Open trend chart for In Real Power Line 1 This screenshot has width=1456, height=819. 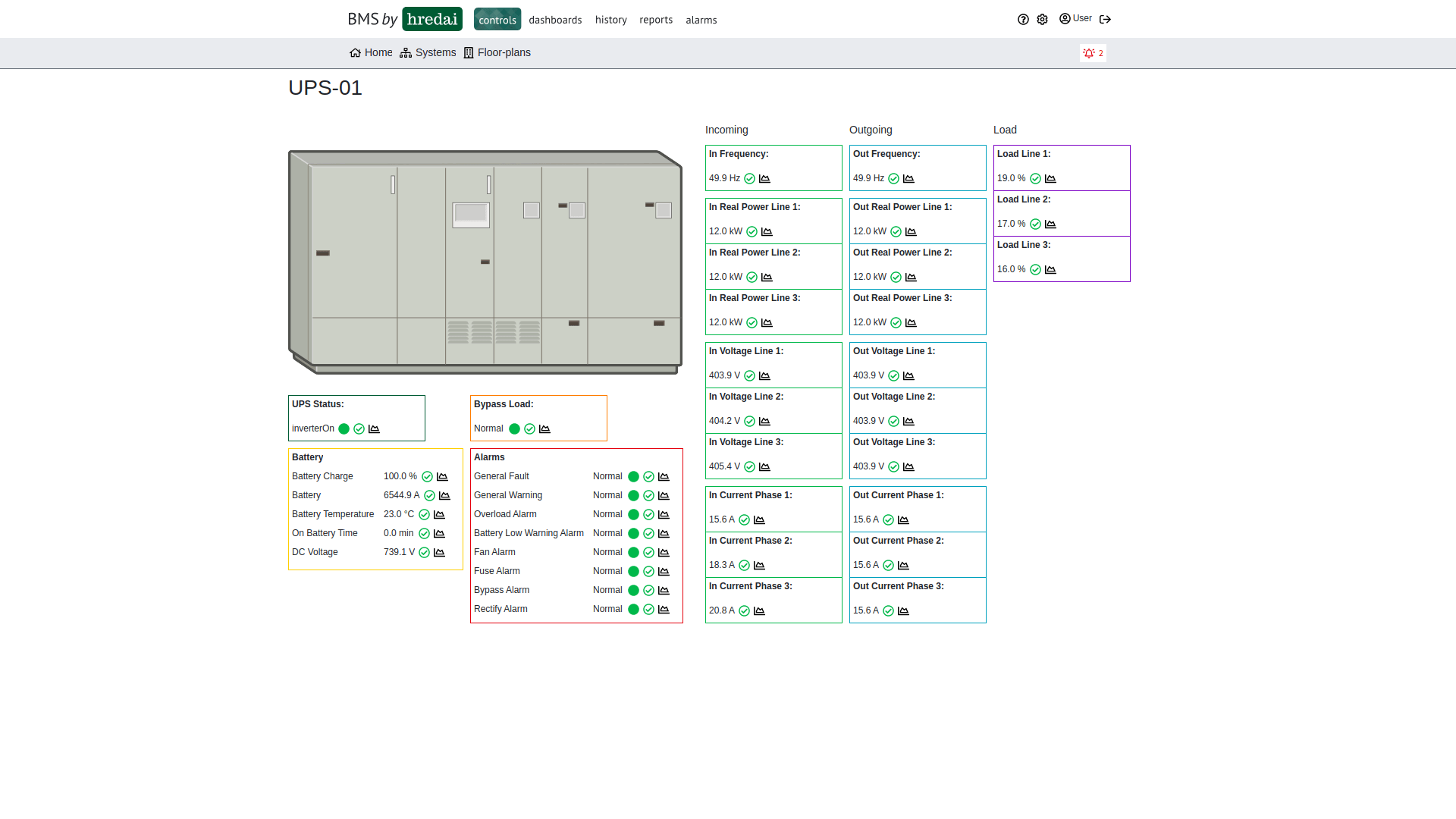click(767, 232)
